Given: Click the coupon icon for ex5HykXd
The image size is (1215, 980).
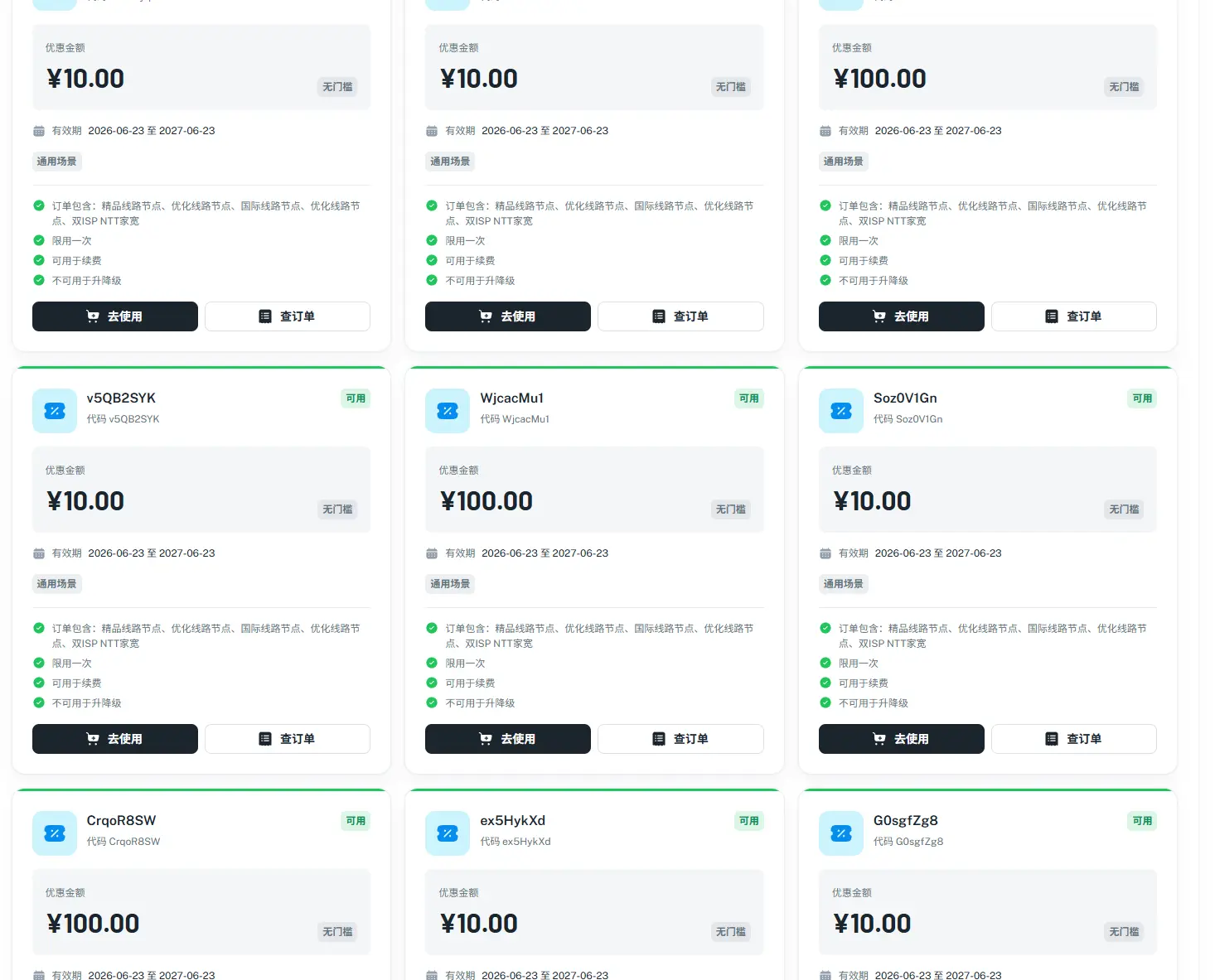Looking at the screenshot, I should pos(448,833).
